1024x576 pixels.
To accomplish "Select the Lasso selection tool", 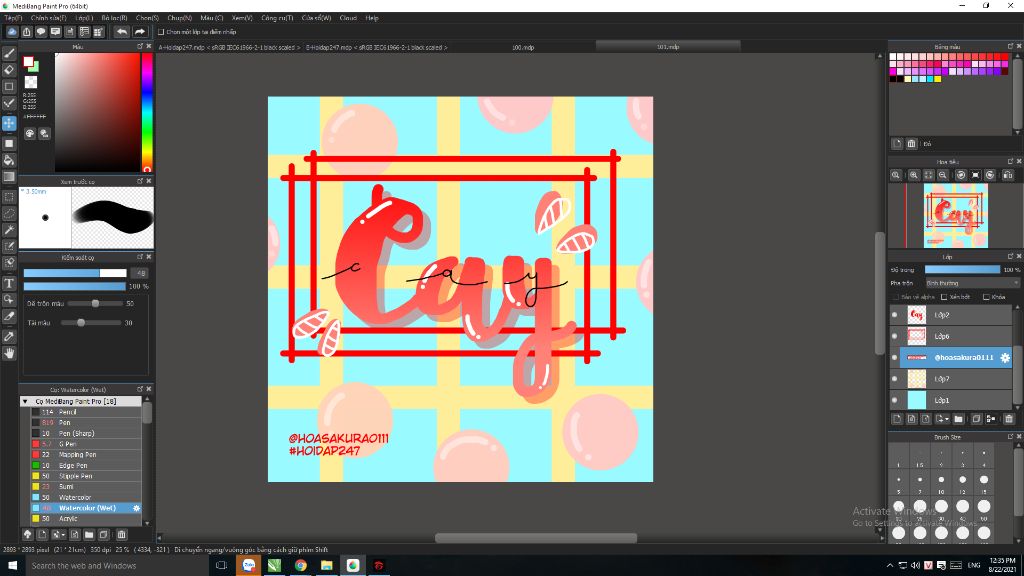I will click(x=9, y=213).
